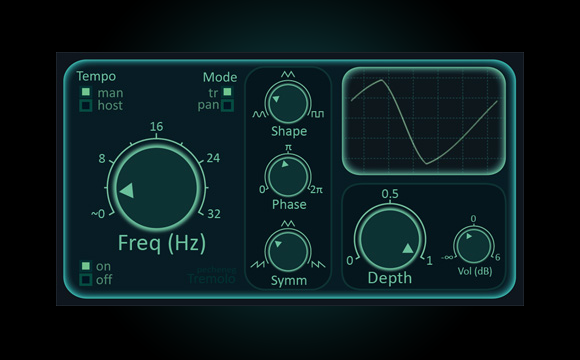Click the triangle waveform icon above Shape knob
Image resolution: width=580 pixels, height=360 pixels.
pos(288,74)
